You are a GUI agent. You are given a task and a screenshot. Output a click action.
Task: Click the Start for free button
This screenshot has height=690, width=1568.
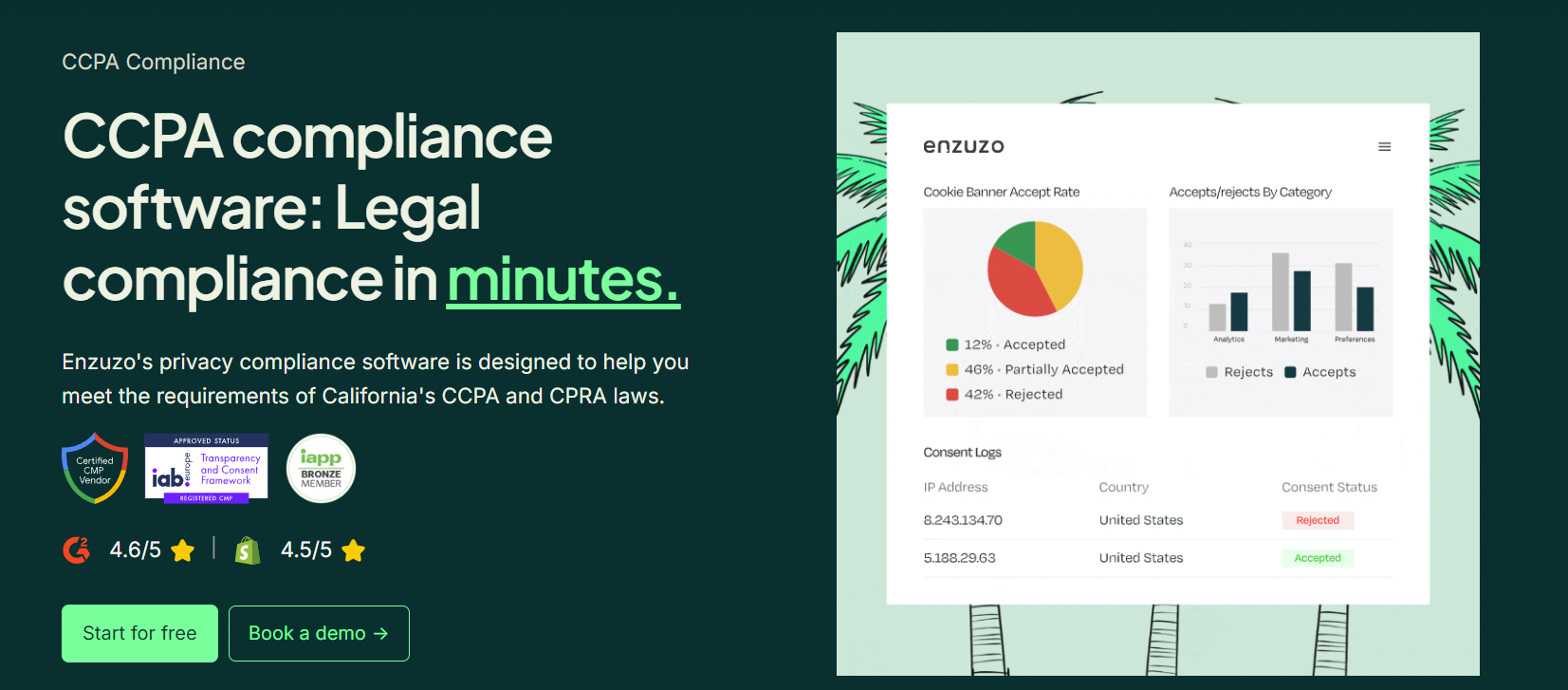point(138,633)
